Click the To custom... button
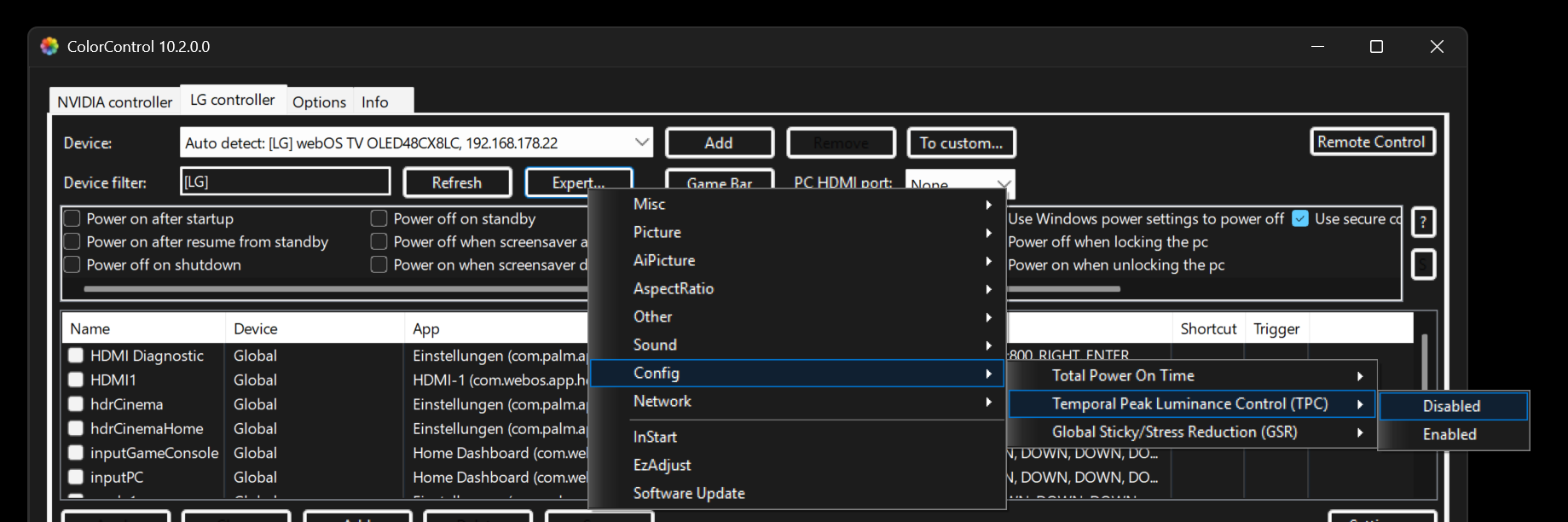This screenshot has width=1568, height=522. click(961, 142)
